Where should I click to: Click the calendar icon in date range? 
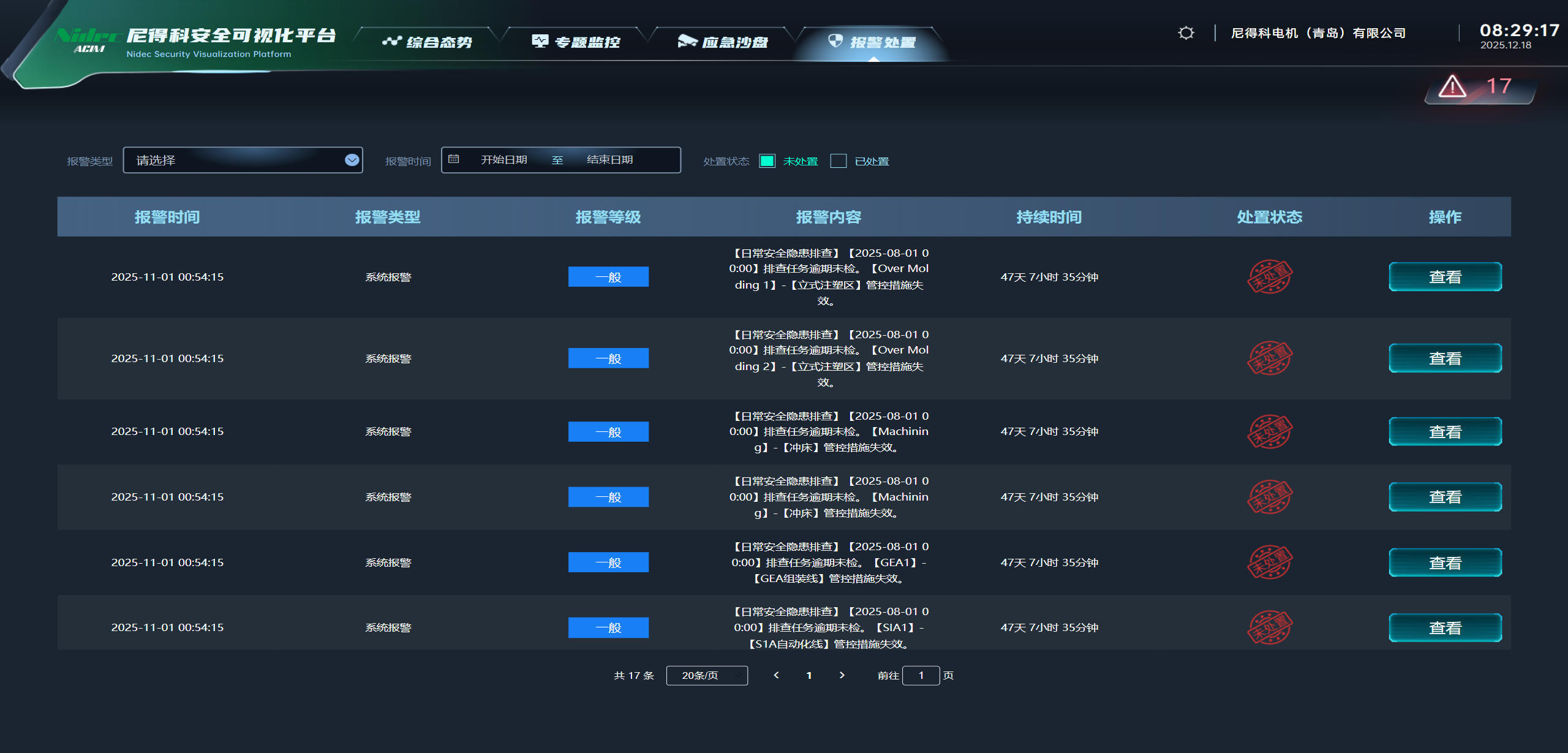(x=454, y=159)
